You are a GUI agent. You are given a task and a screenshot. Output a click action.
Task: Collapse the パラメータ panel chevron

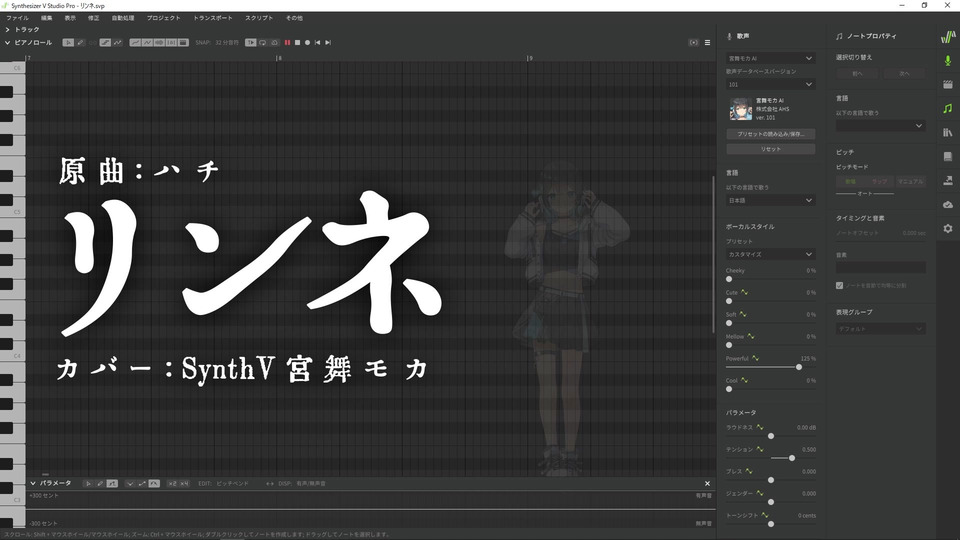tap(33, 484)
